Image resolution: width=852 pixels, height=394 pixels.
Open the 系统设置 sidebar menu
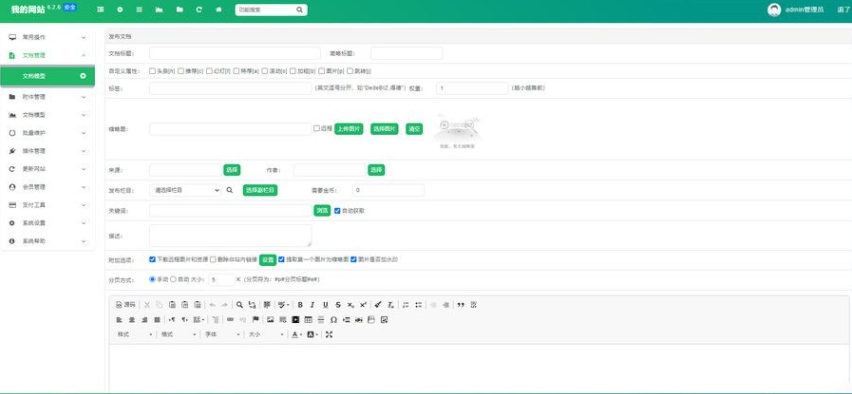point(47,223)
